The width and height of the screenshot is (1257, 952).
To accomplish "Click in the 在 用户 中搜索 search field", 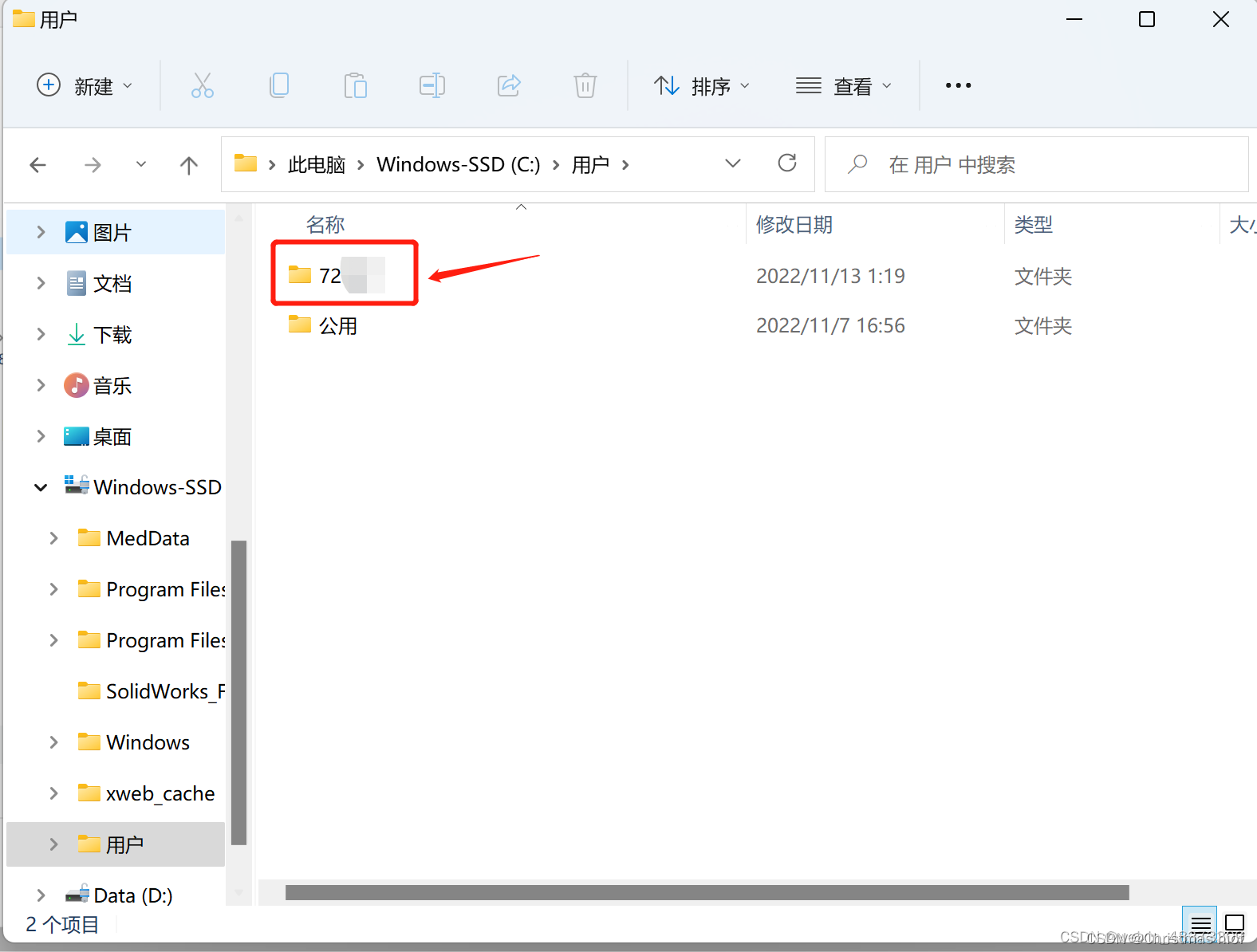I will pos(1036,164).
